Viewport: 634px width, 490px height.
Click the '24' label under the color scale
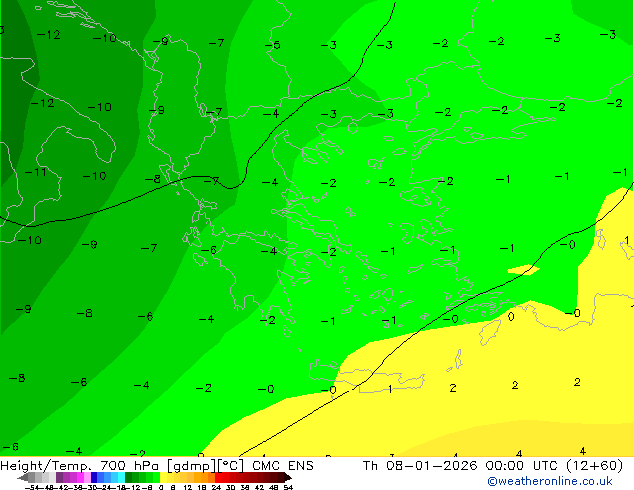pyautogui.click(x=216, y=487)
